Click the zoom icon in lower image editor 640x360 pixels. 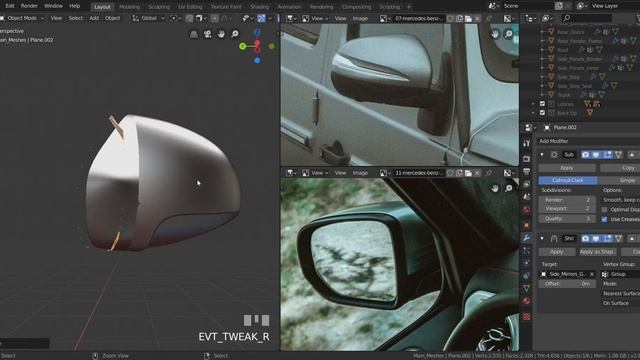click(x=509, y=188)
